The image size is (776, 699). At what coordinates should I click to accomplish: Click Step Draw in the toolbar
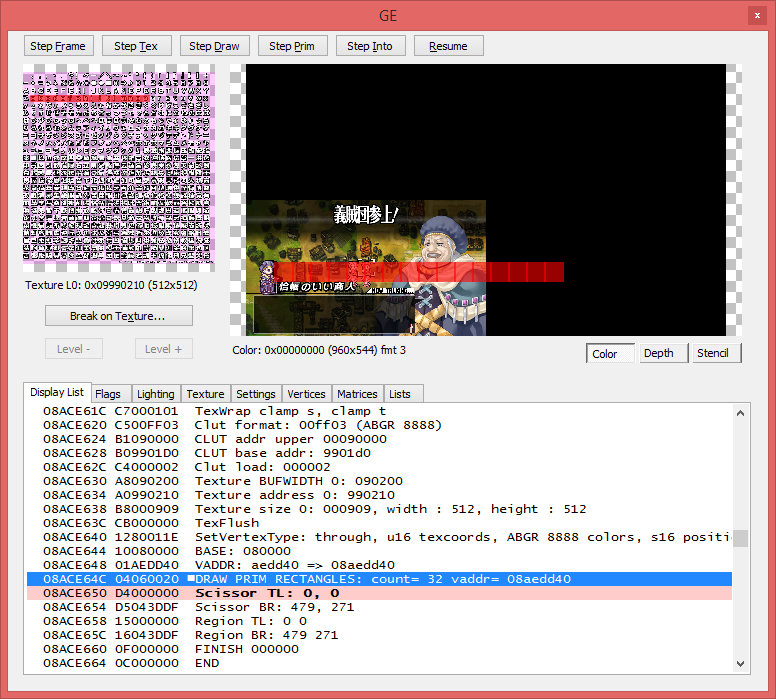pyautogui.click(x=214, y=46)
